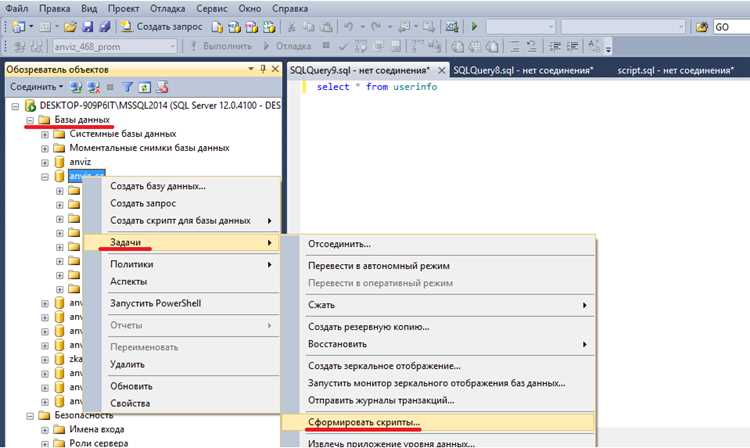Close the SQLQuery9.sql tab
Image resolution: width=750 pixels, height=448 pixels.
click(x=441, y=70)
